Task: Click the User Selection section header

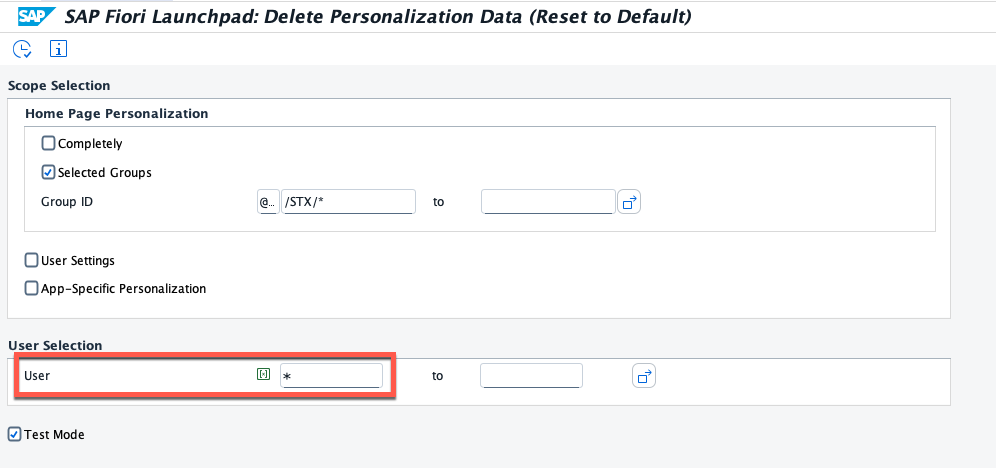Action: [55, 345]
